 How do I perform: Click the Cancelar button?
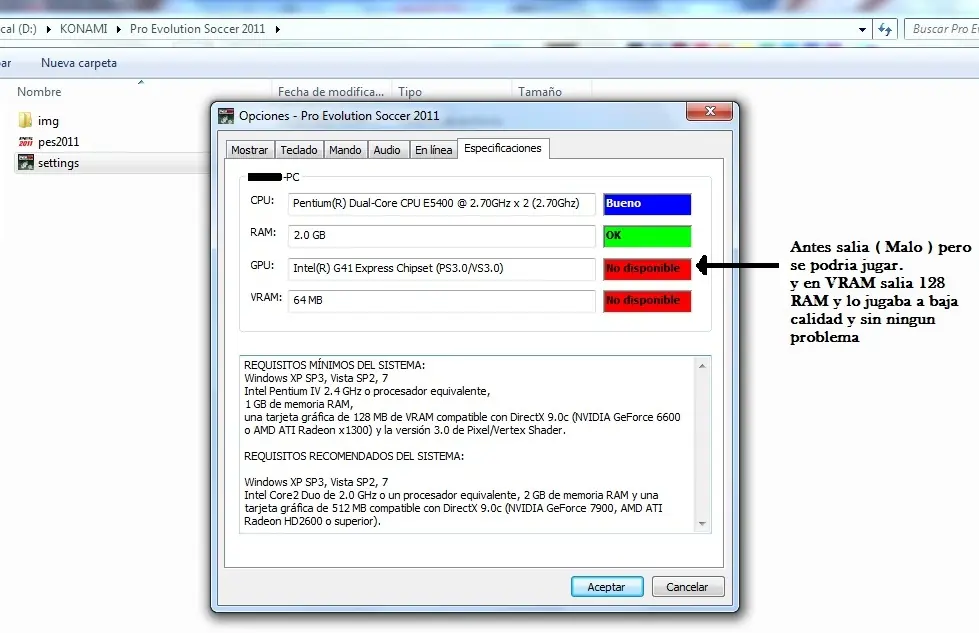[687, 587]
